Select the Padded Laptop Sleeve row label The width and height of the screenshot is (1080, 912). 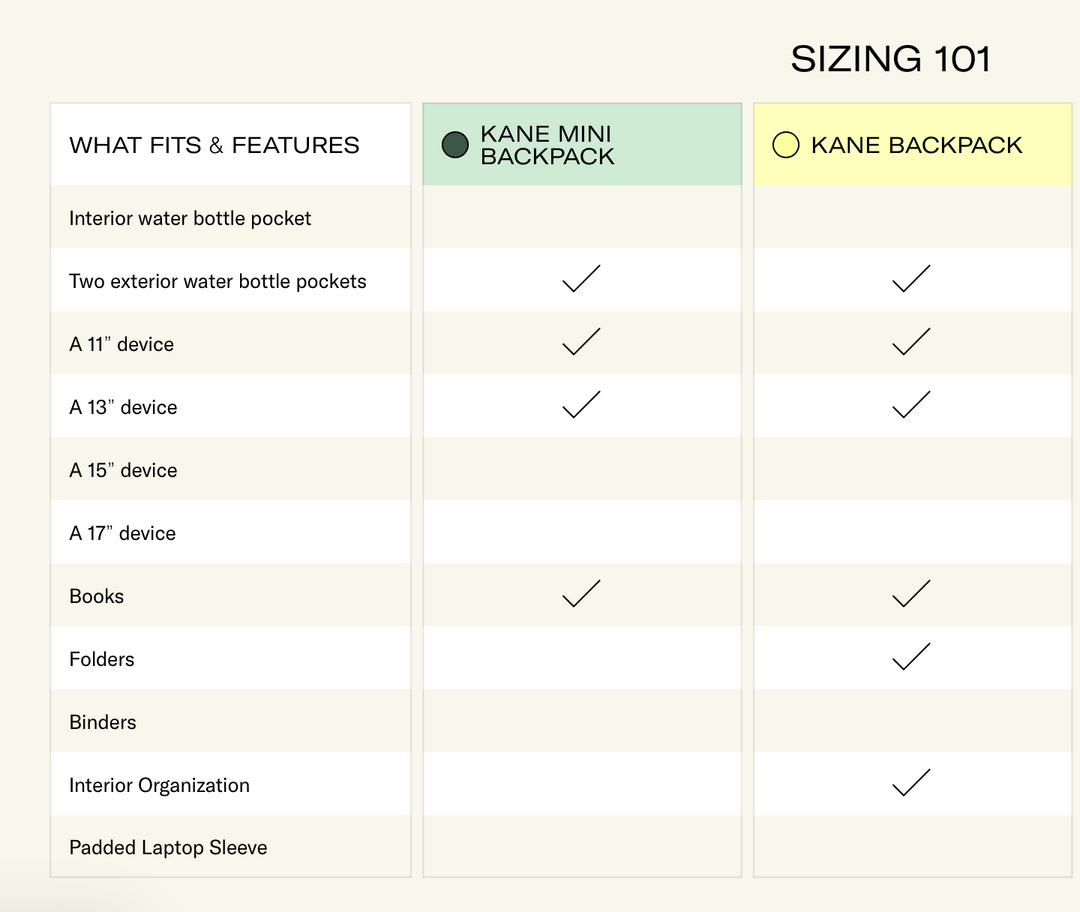[x=168, y=848]
